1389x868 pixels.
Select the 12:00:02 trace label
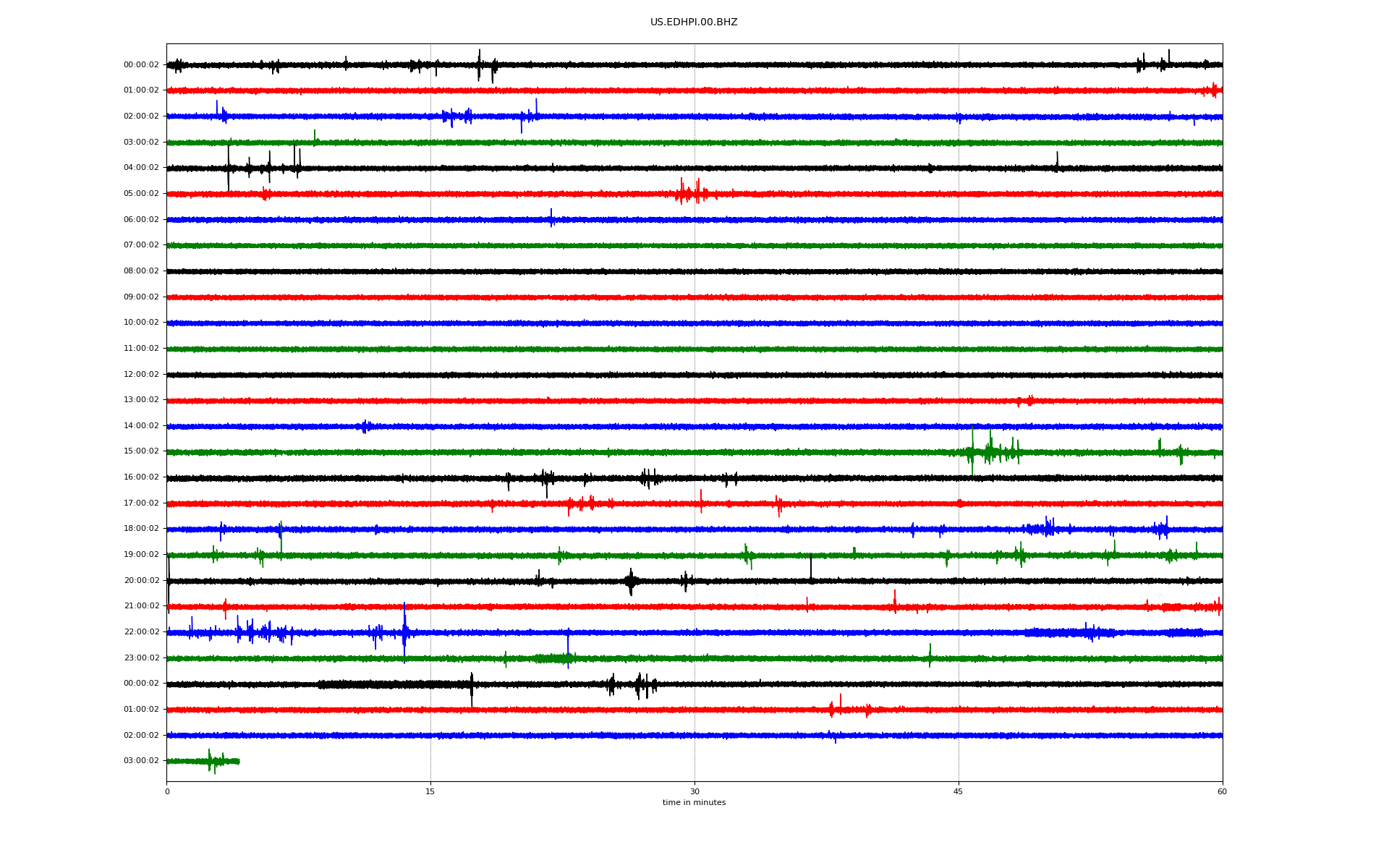(141, 375)
